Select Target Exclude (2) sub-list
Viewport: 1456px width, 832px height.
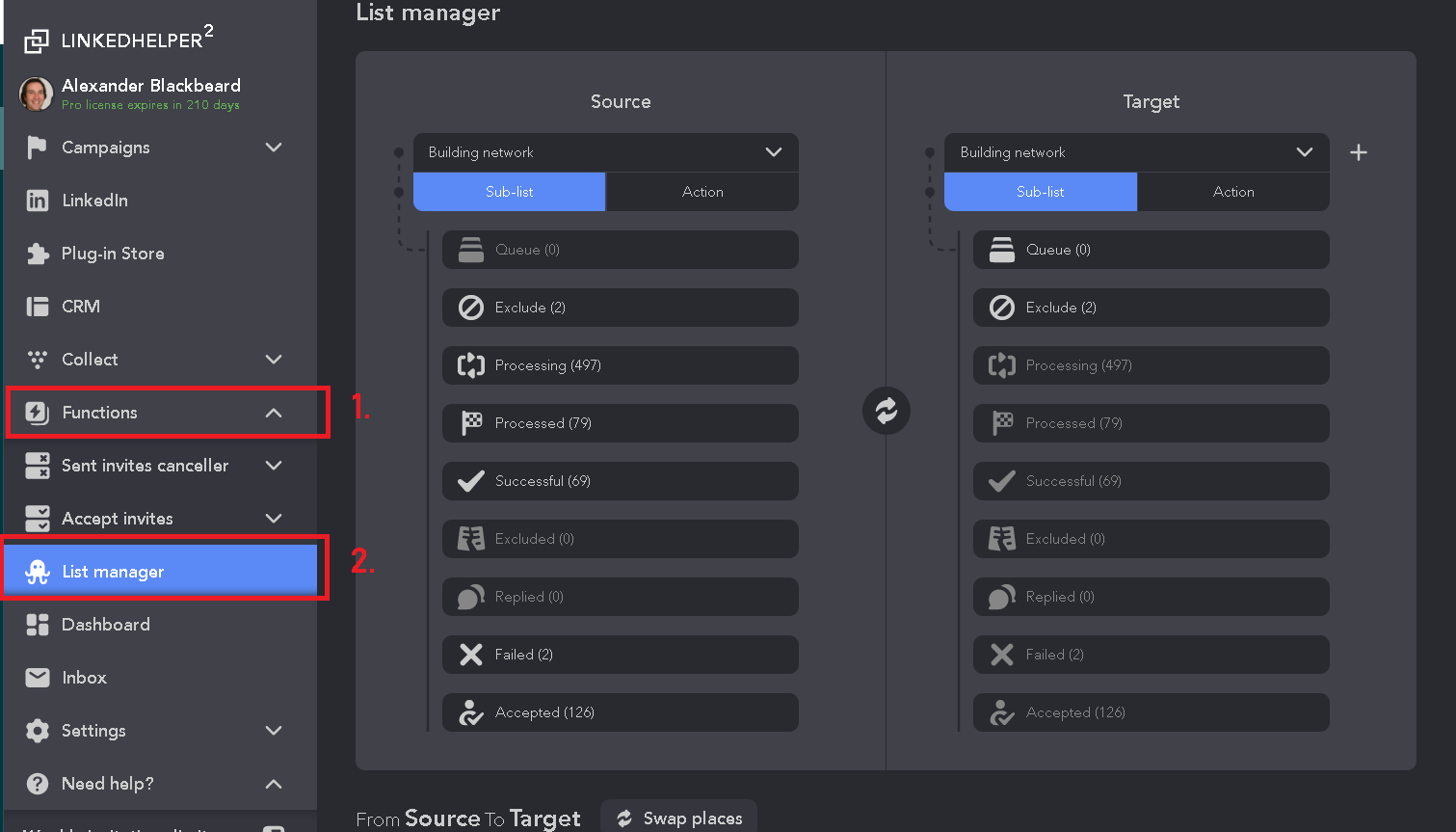(x=1152, y=308)
